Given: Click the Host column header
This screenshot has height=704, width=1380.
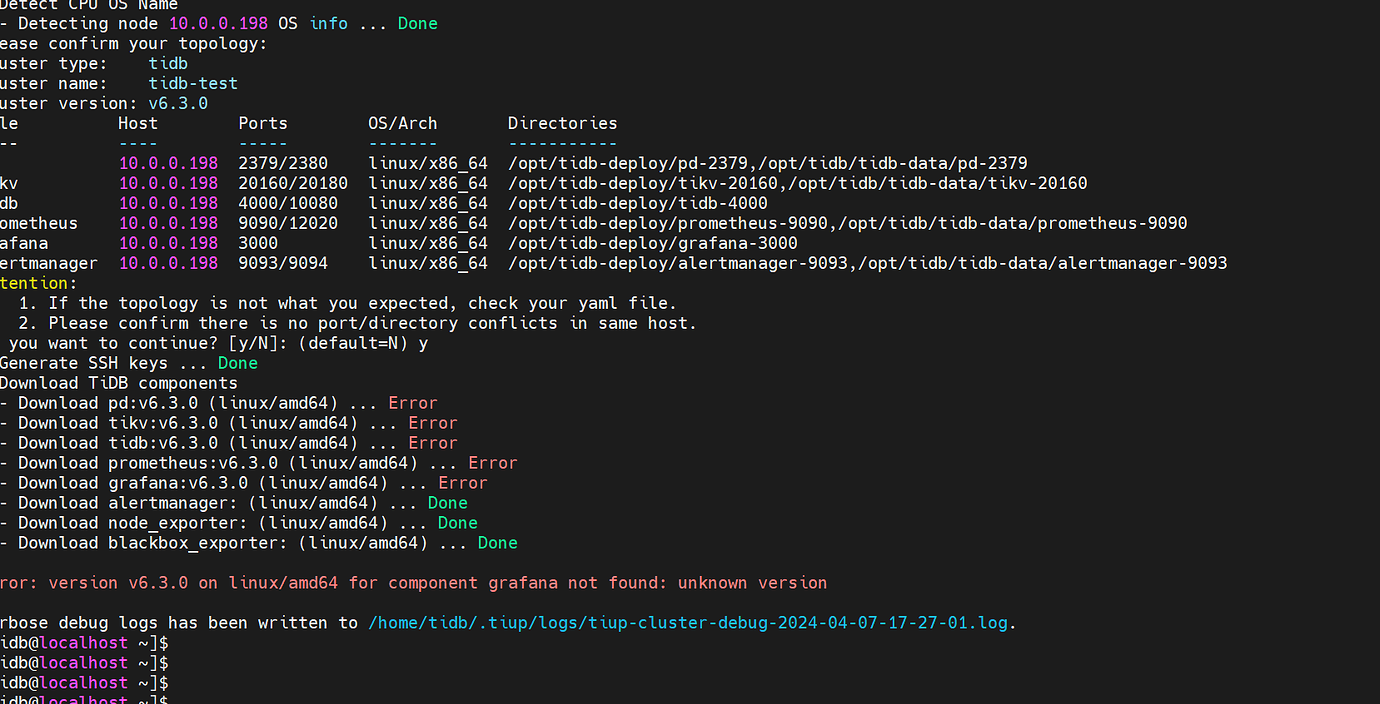Looking at the screenshot, I should point(138,124).
